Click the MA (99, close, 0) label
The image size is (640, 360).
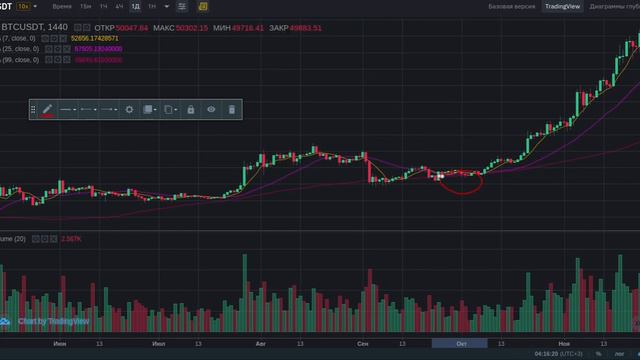point(20,60)
